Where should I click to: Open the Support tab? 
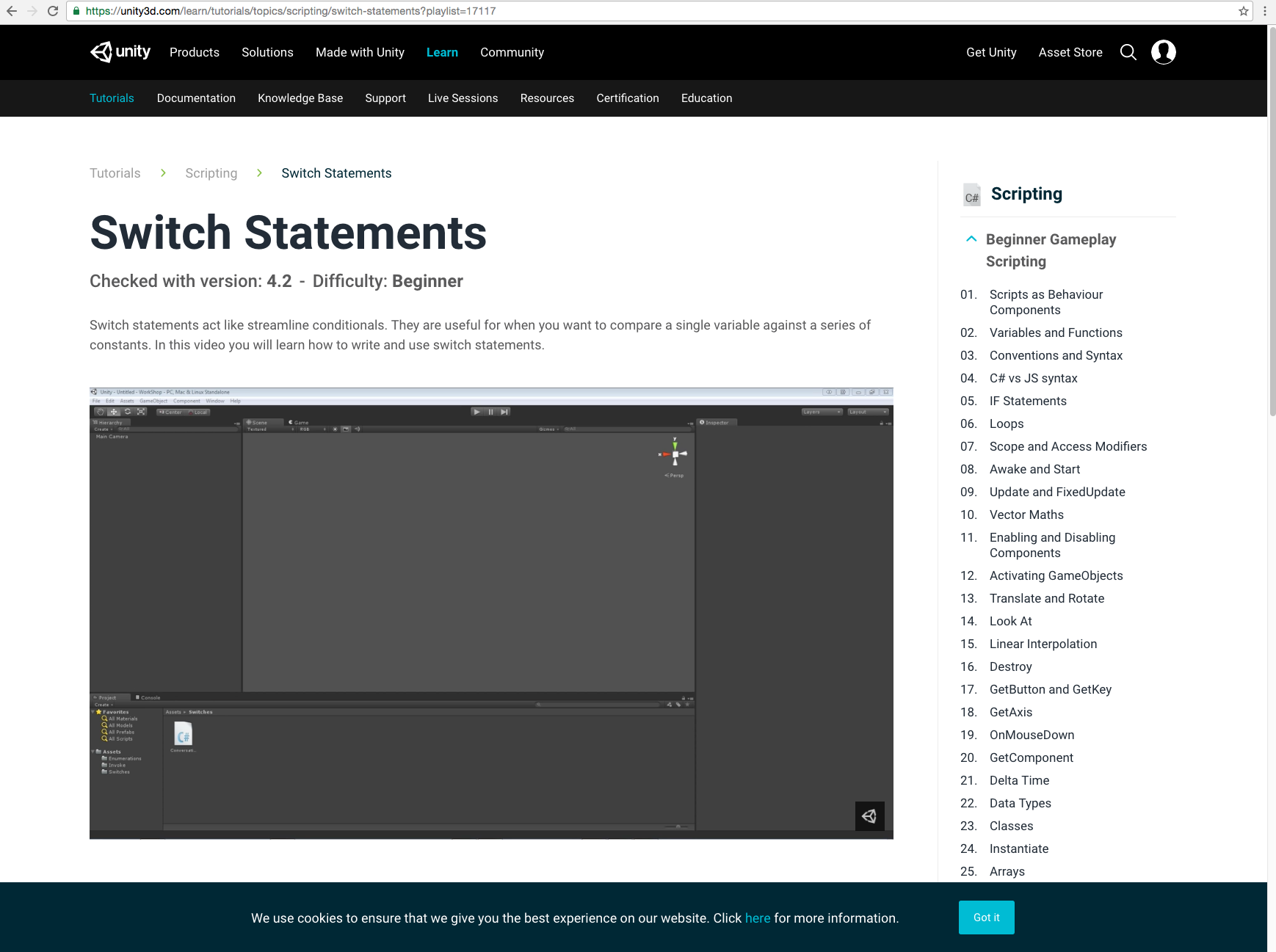coord(385,98)
